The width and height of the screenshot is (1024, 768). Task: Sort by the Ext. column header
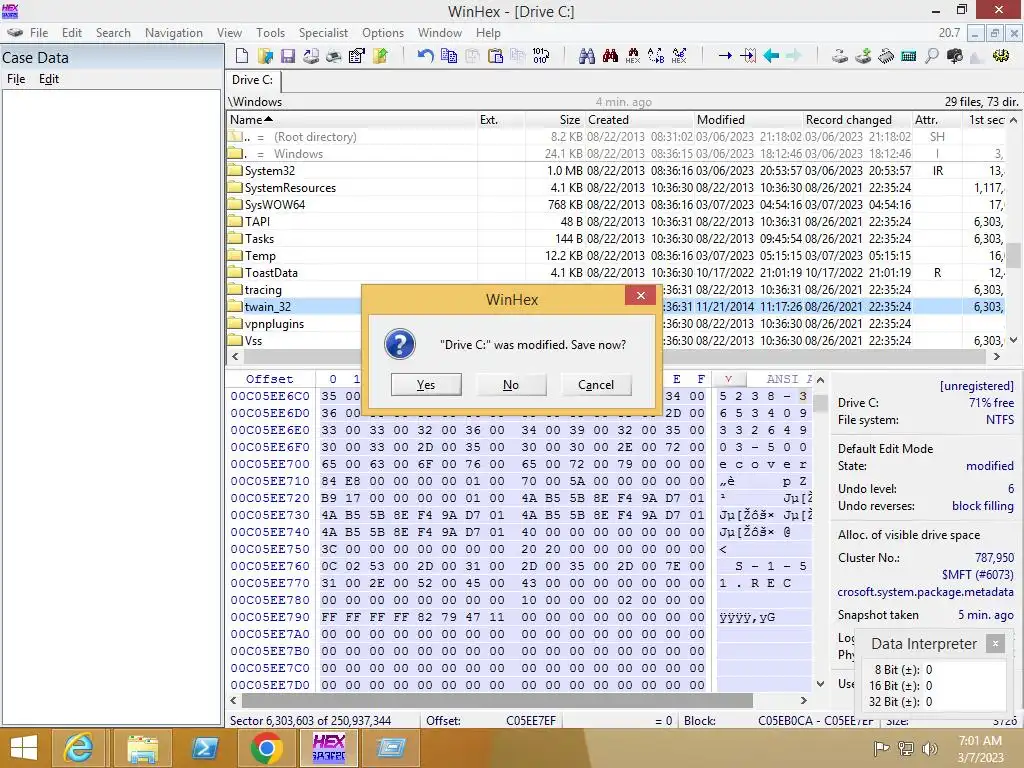click(501, 120)
